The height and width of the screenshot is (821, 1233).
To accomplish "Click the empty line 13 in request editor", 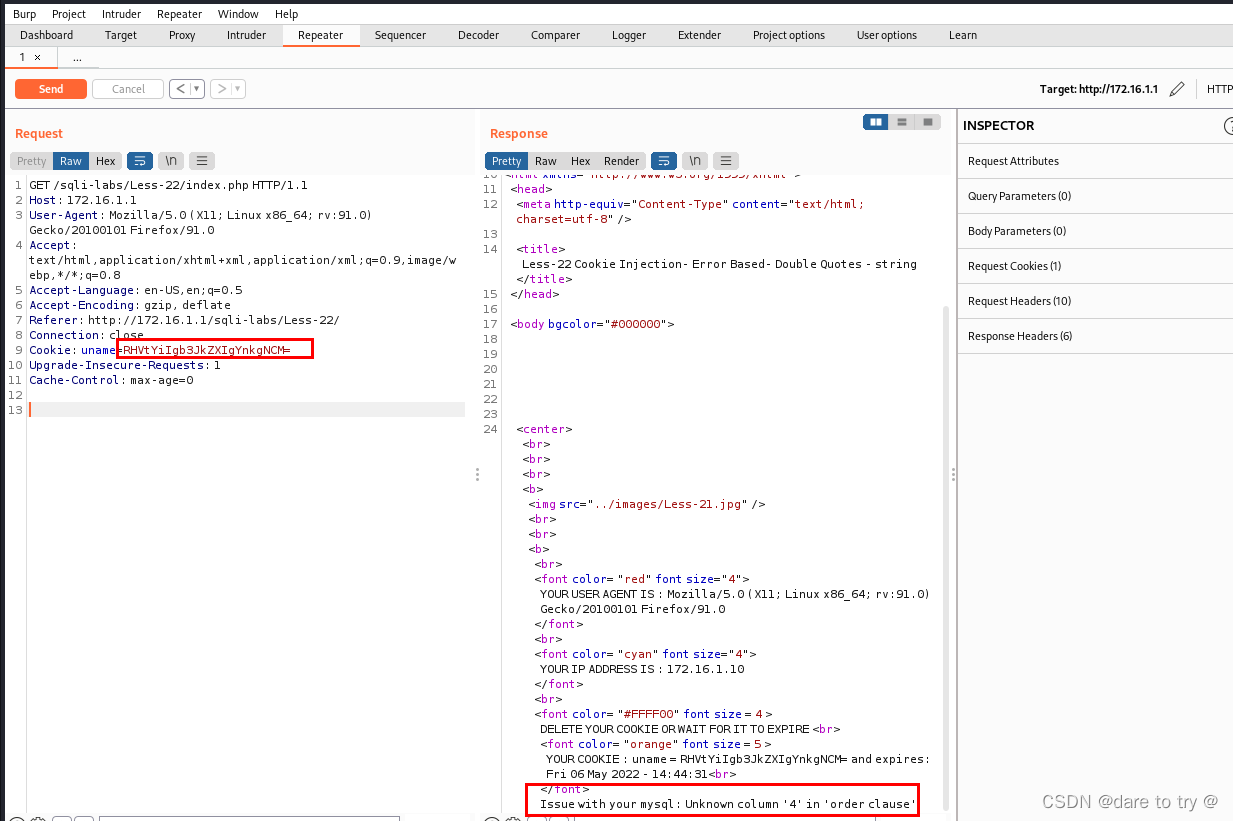I will click(246, 410).
